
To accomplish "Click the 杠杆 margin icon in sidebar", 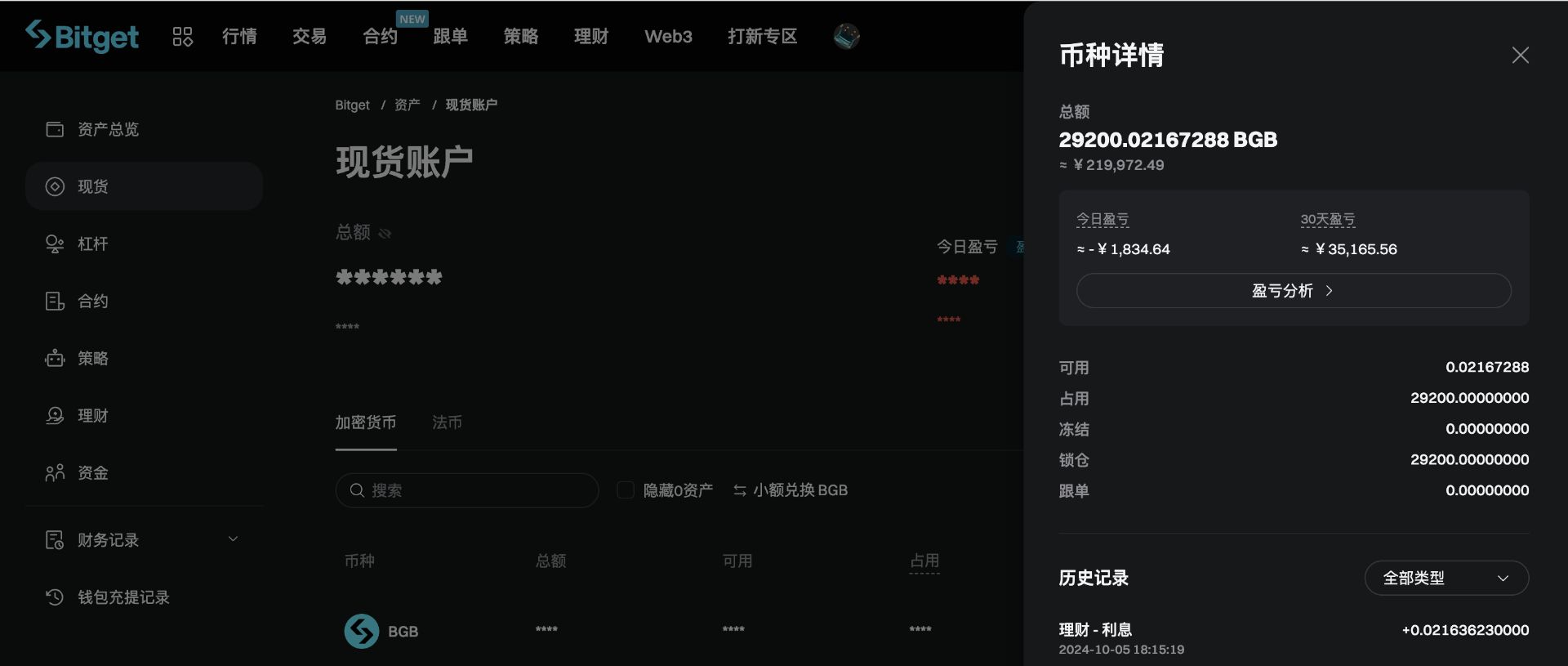I will 55,244.
